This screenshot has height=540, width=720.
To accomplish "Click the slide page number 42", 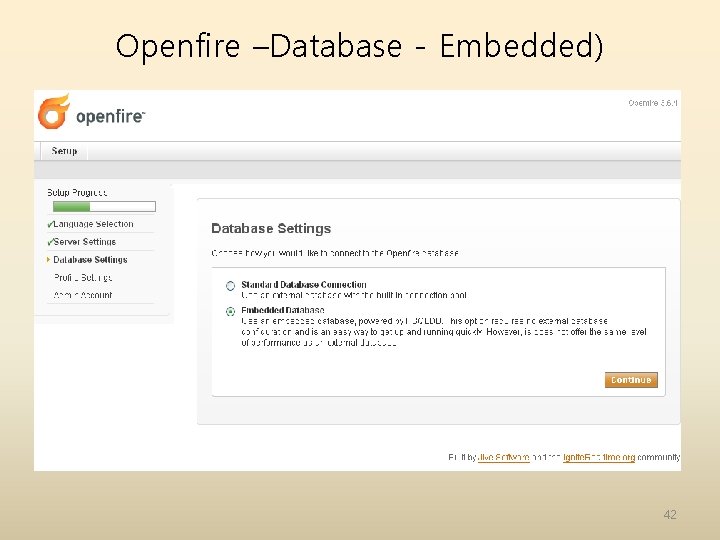I will (670, 515).
